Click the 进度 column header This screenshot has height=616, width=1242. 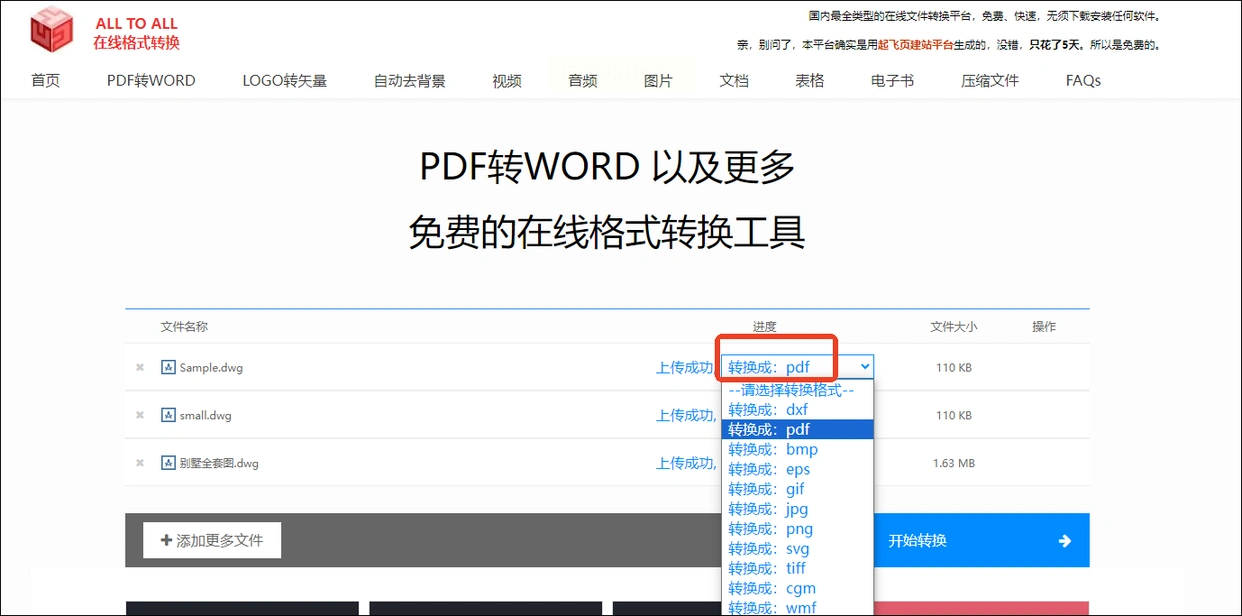pos(764,327)
